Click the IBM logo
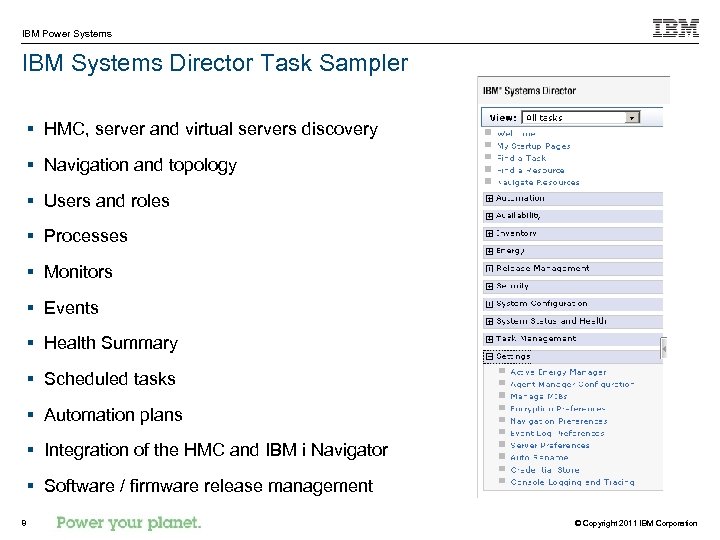The image size is (720, 540). 676,28
